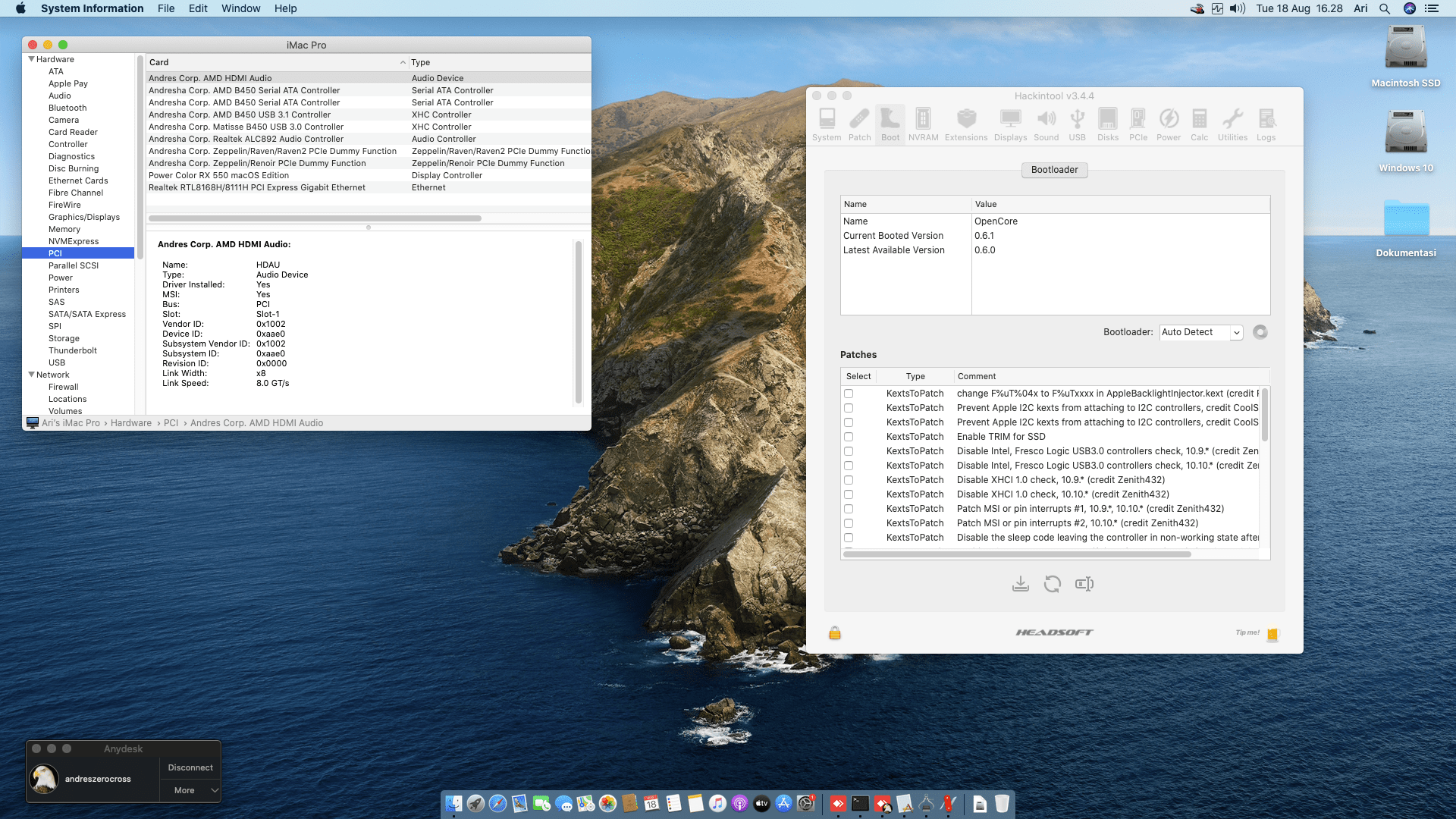This screenshot has width=1456, height=819.
Task: Select Graphics/Displays in the sidebar
Action: click(84, 217)
